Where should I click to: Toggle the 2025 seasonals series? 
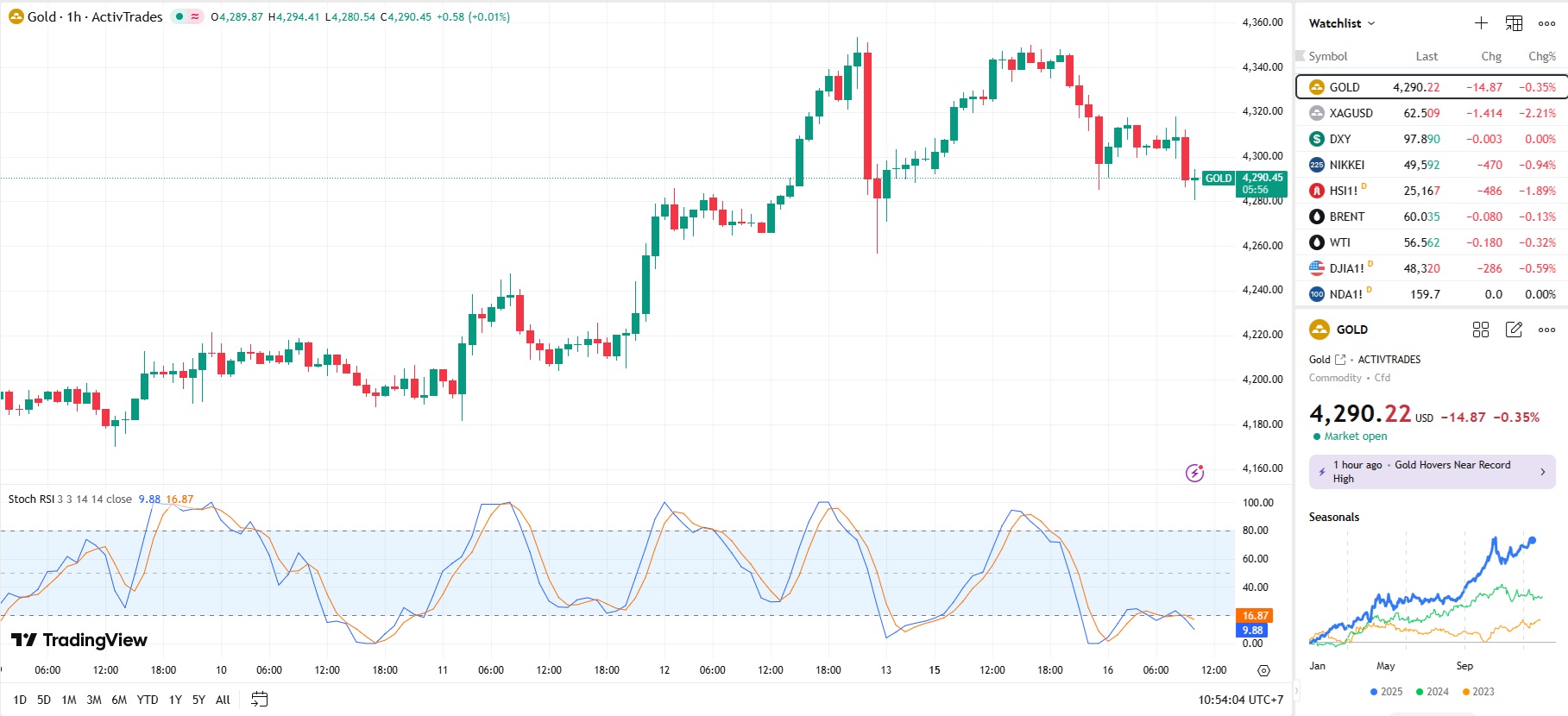click(x=1386, y=692)
